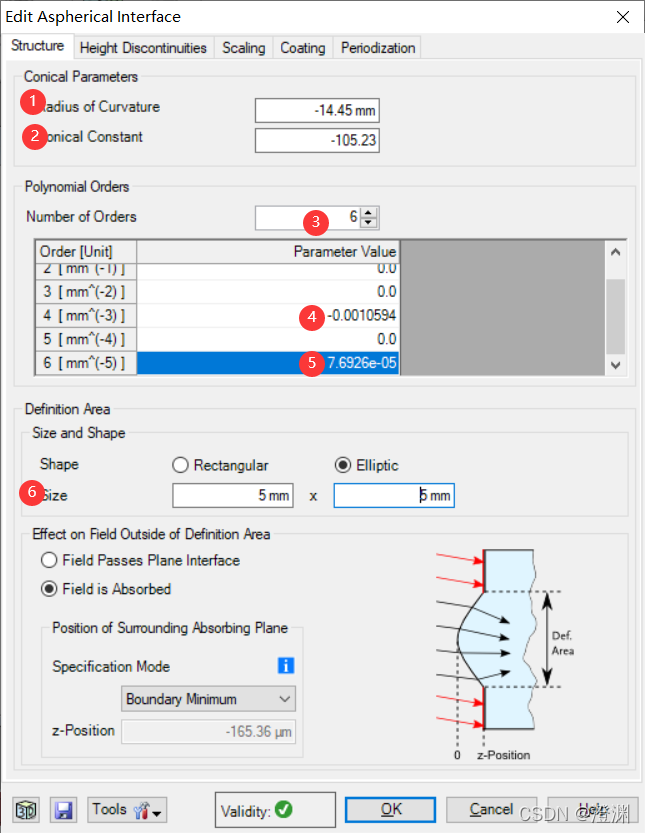
Task: Open the Periodization tab
Action: [378, 48]
